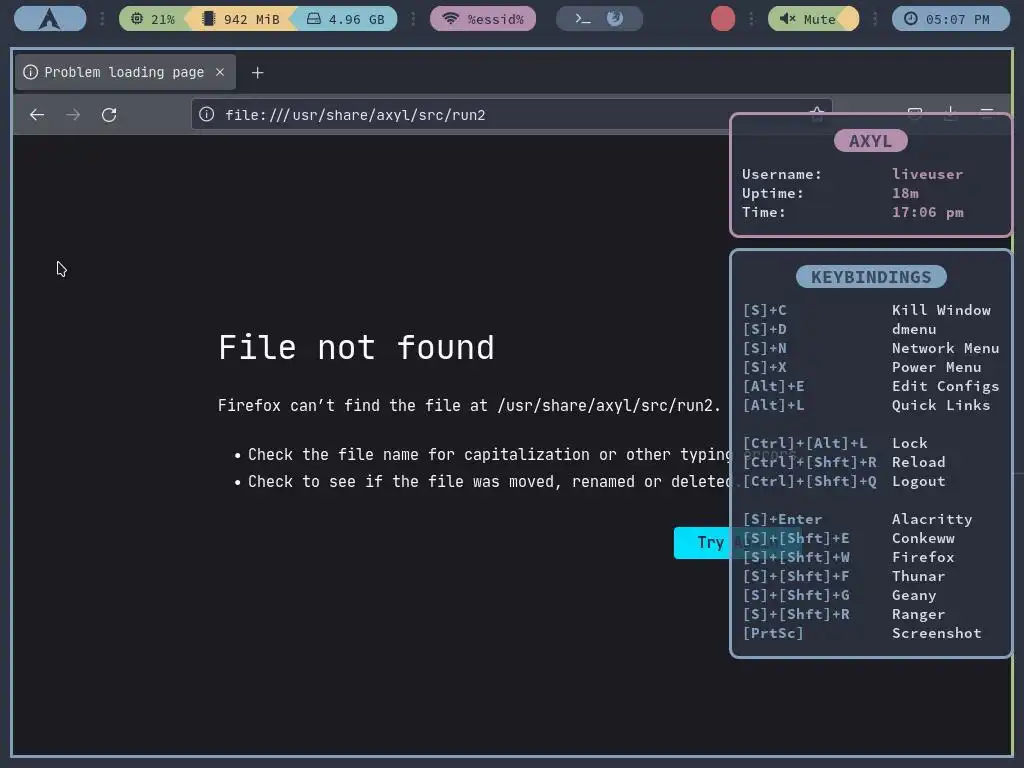Open the wifi %essid% network module
Image resolution: width=1024 pixels, height=768 pixels.
coord(483,19)
